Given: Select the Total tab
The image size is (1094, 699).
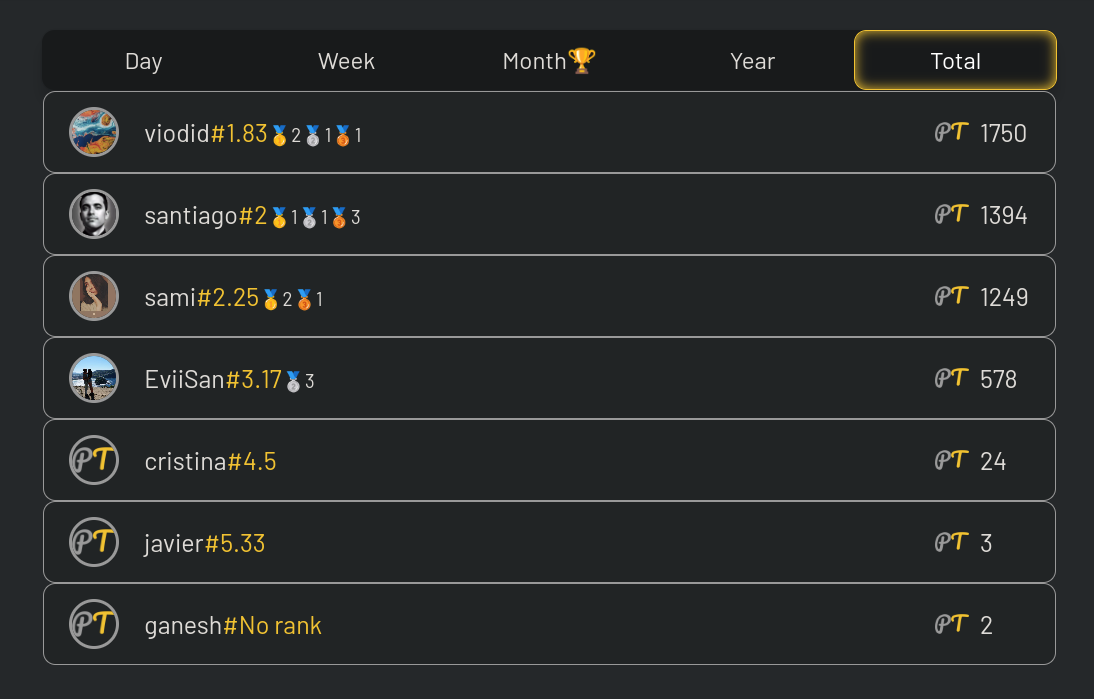Looking at the screenshot, I should pos(955,61).
